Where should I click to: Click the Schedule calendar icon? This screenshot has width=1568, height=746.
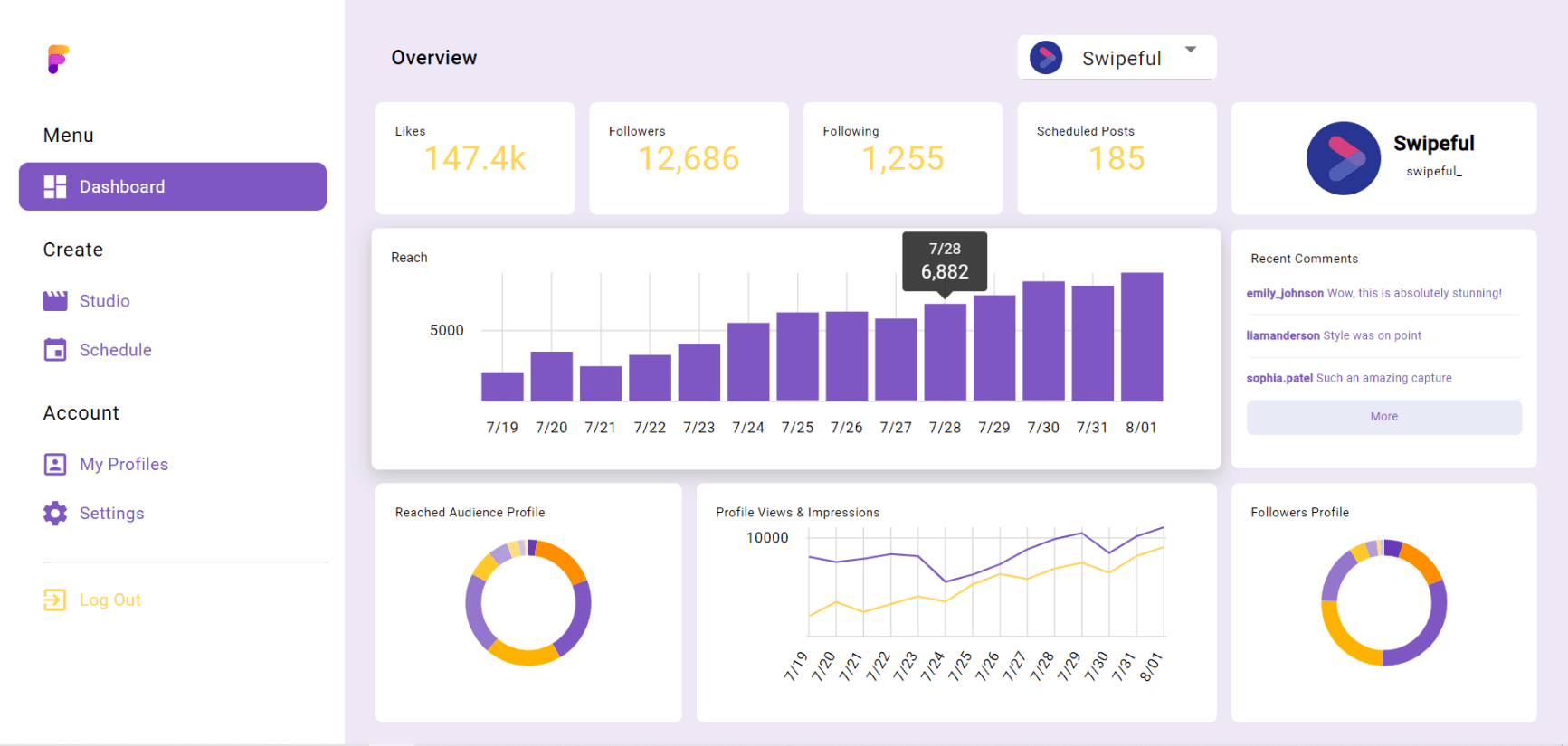[x=55, y=350]
